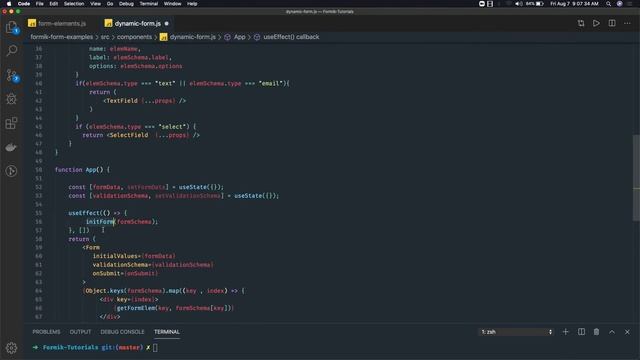
Task: Select the 1: zsh terminal dropdown
Action: pyautogui.click(x=516, y=332)
